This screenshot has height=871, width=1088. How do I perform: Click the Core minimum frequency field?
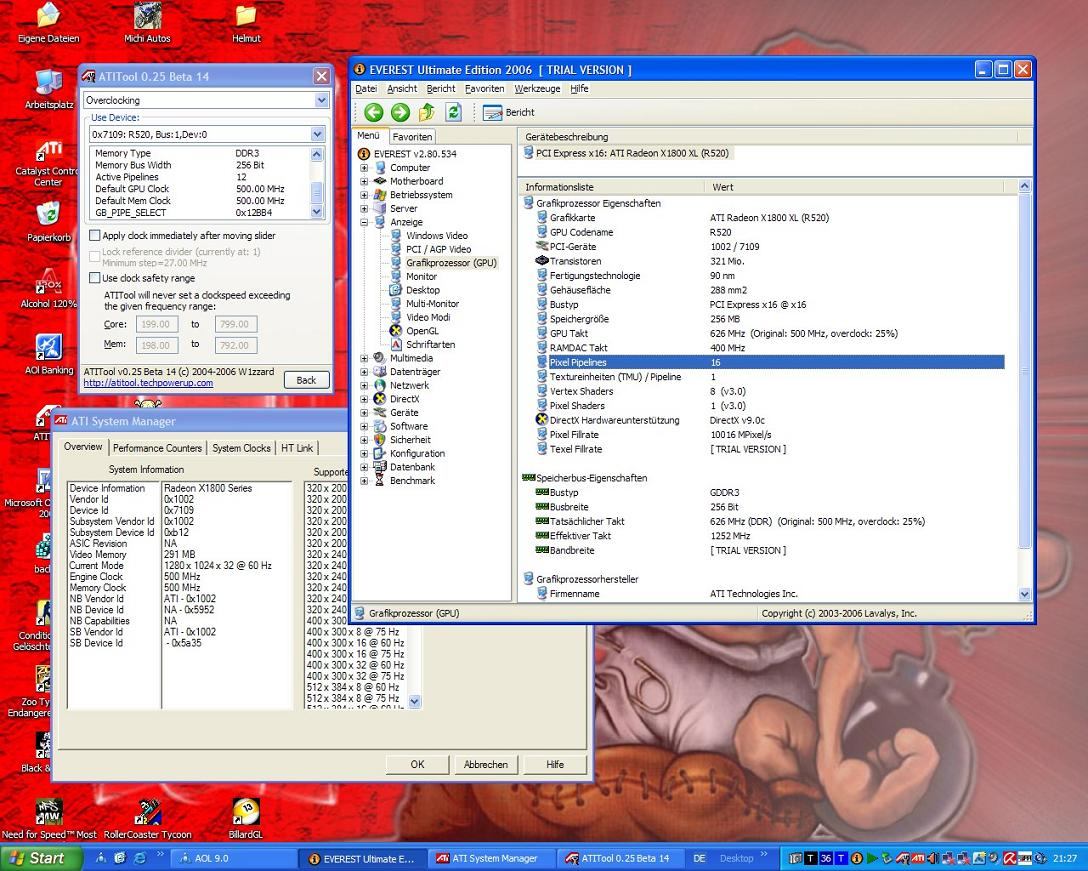(156, 324)
